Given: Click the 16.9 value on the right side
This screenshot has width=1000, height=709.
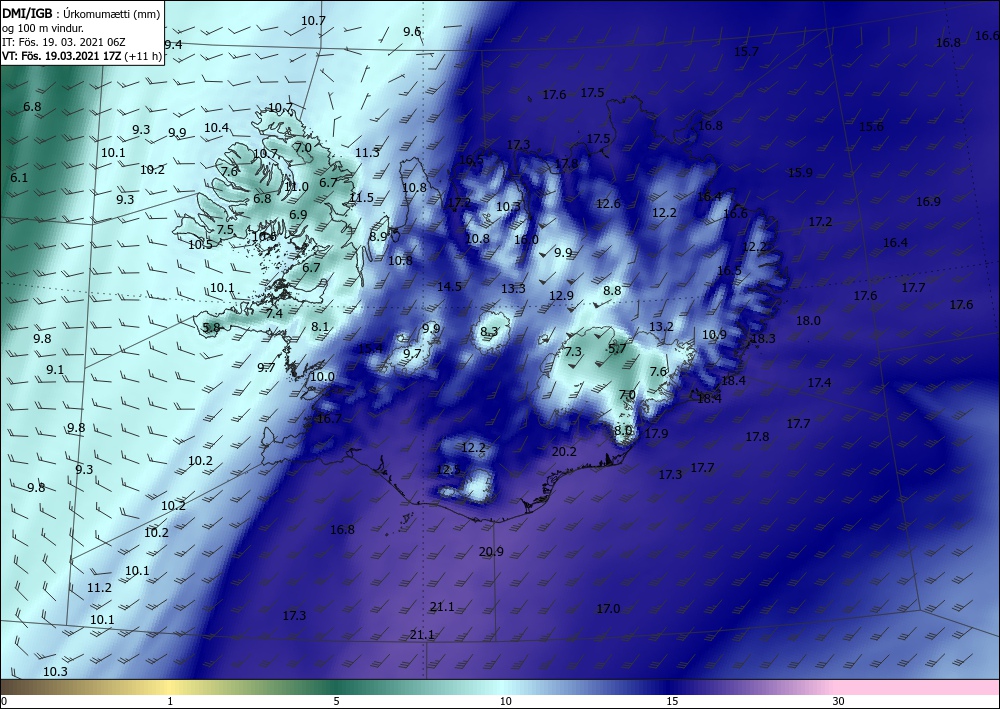Looking at the screenshot, I should pos(929,201).
